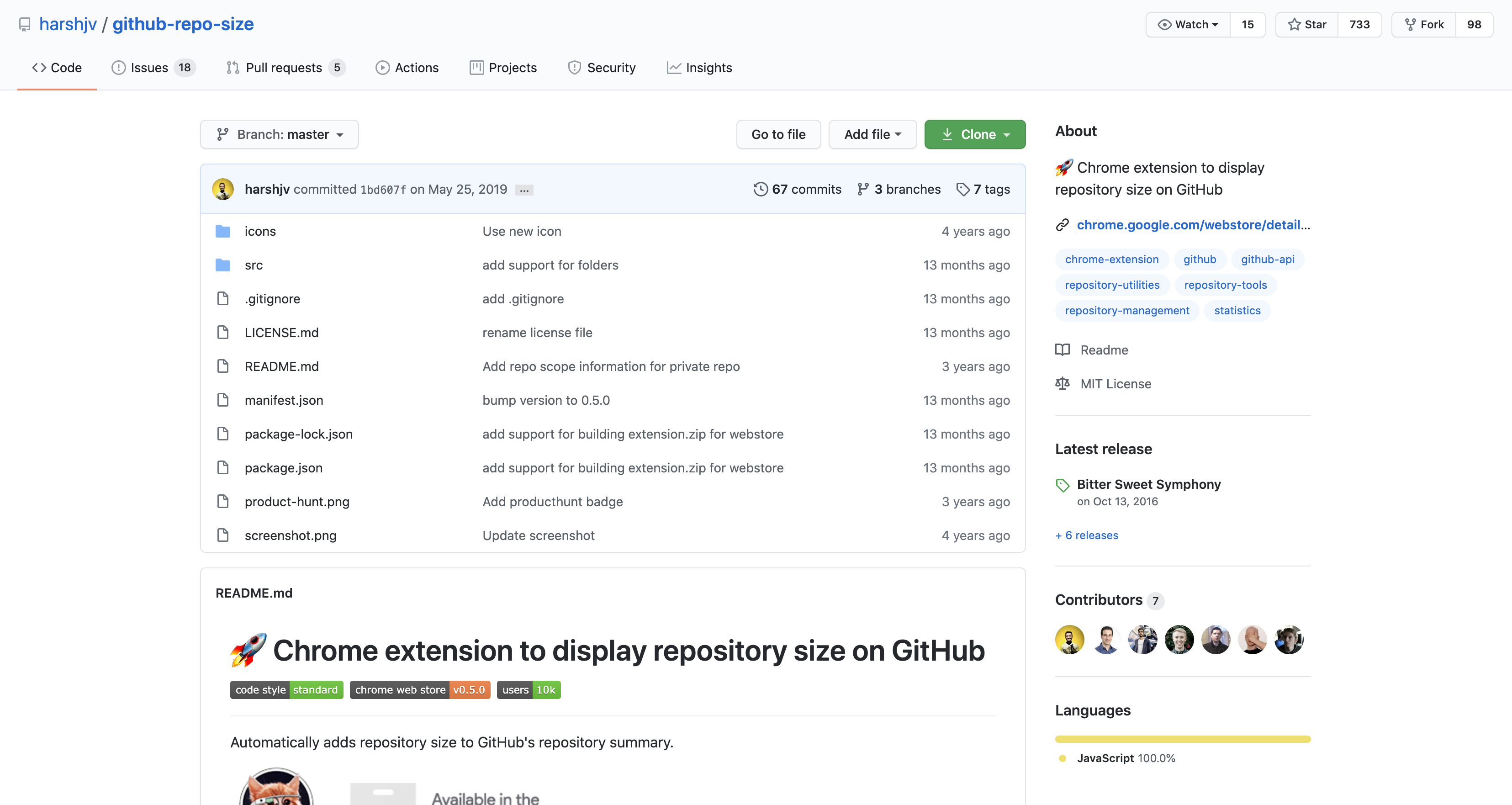Expand the Add file dropdown

[872, 134]
